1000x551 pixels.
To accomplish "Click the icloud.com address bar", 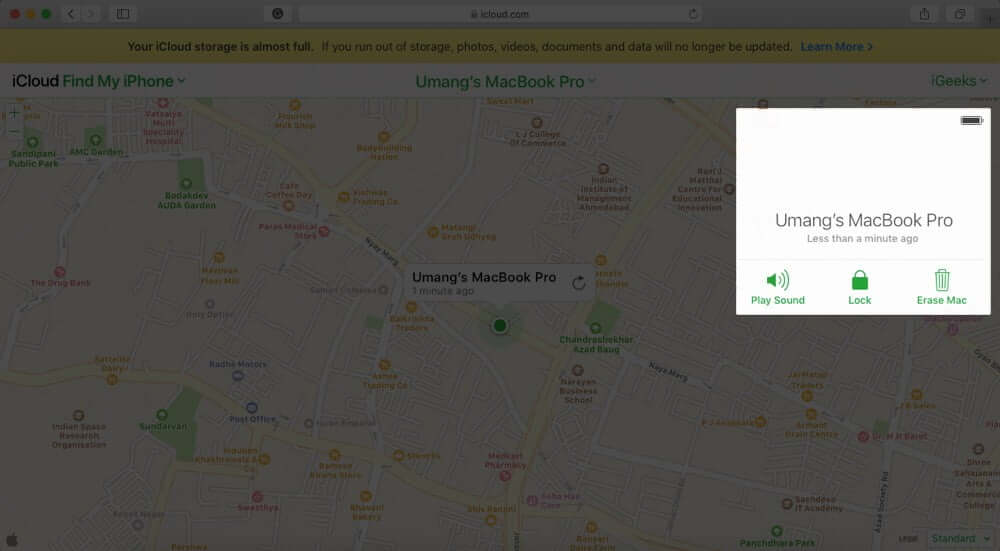I will [x=499, y=13].
